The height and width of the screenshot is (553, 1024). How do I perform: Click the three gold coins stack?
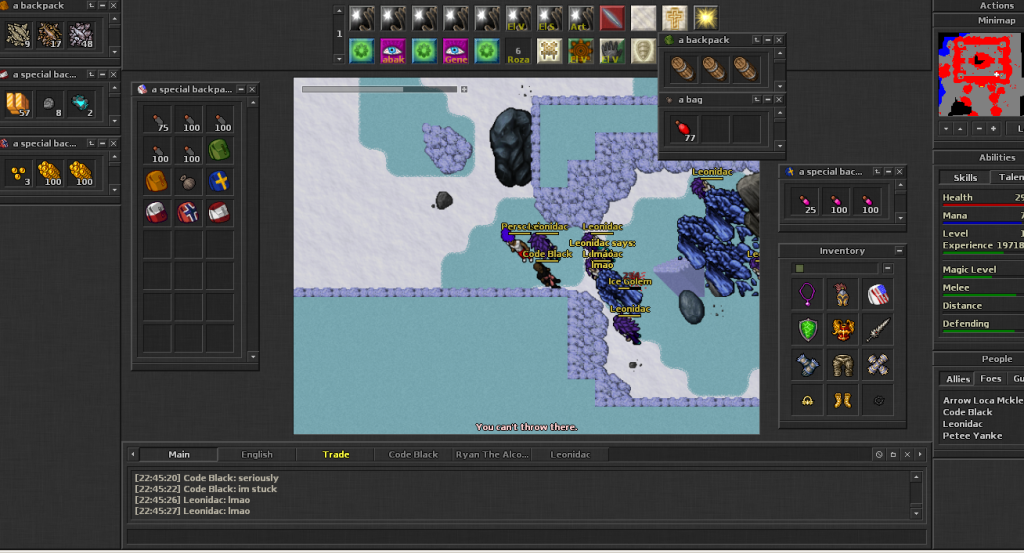click(x=18, y=172)
